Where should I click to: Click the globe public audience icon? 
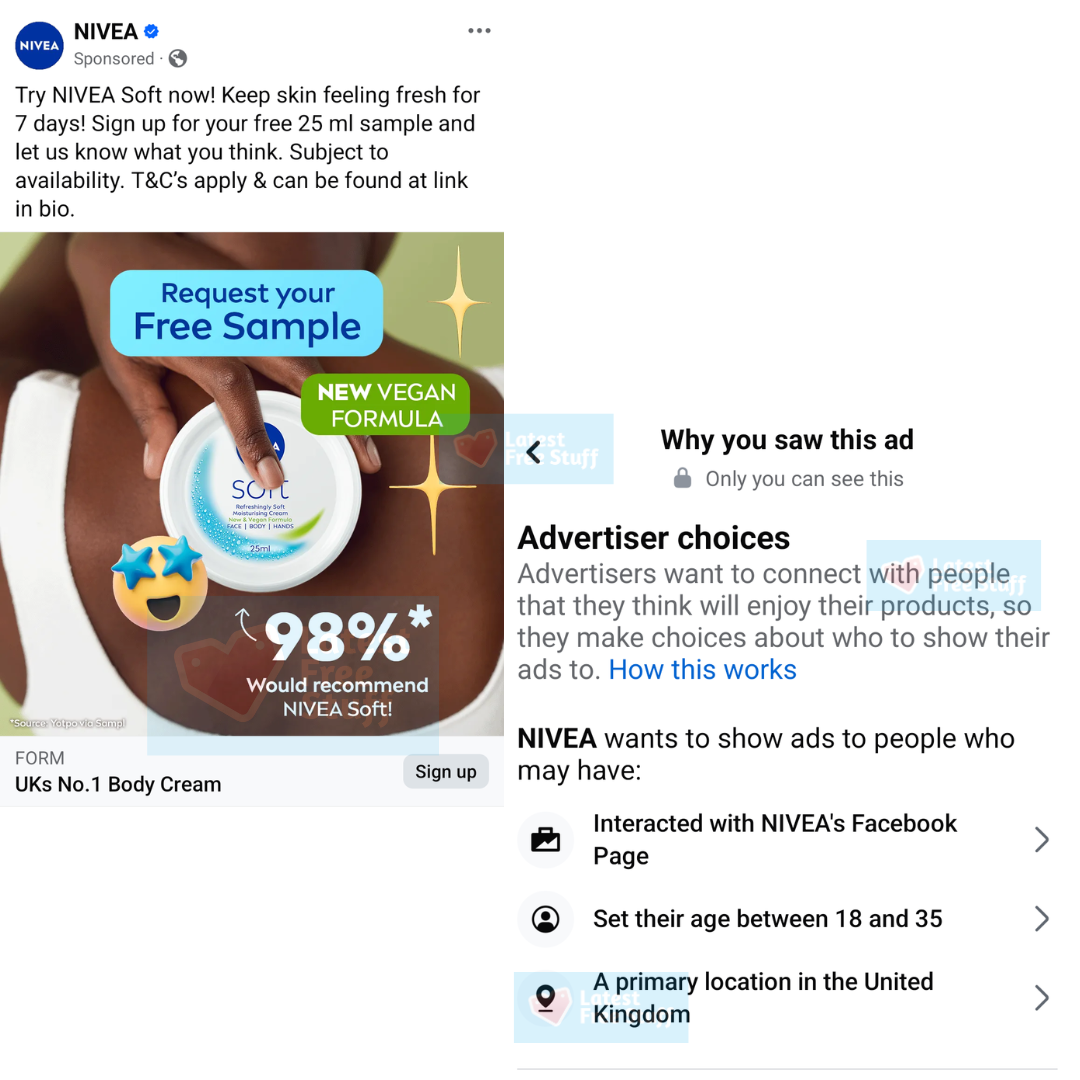(178, 59)
